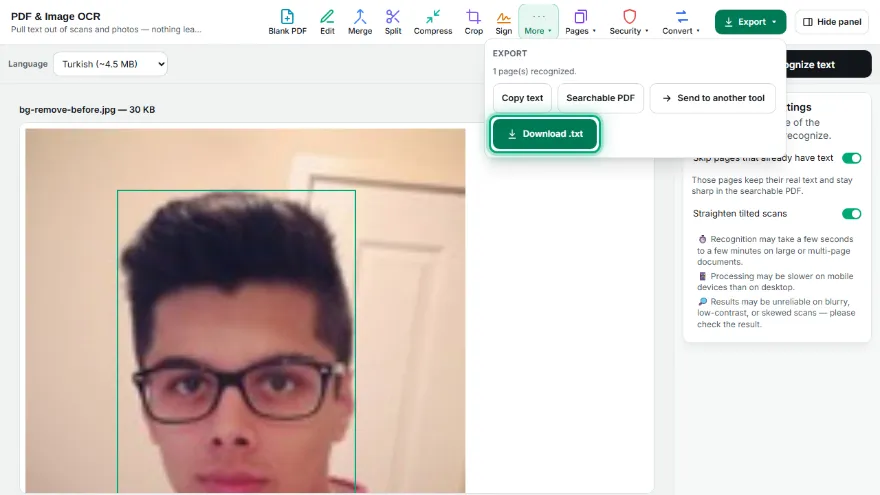Open the Split scissors tool
The height and width of the screenshot is (495, 880).
(393, 22)
